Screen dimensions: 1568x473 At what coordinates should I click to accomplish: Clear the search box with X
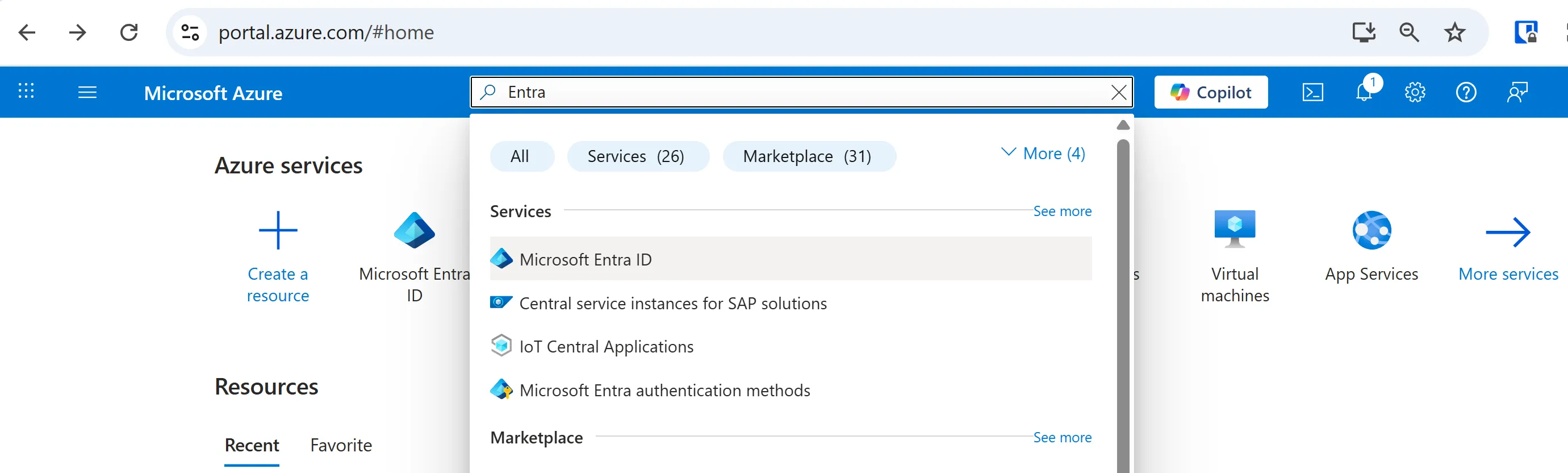pyautogui.click(x=1118, y=93)
